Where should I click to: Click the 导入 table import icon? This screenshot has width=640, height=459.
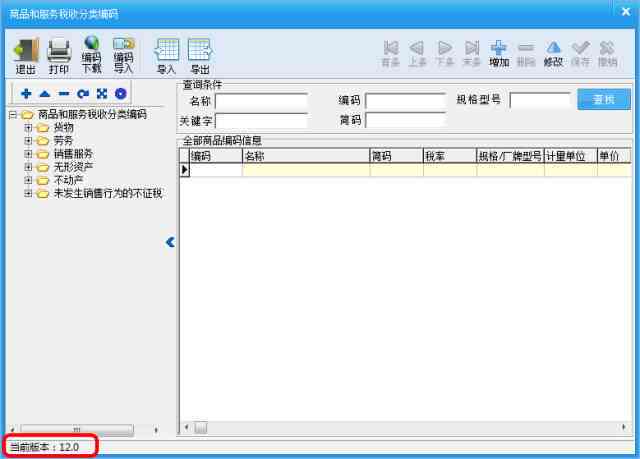[167, 56]
